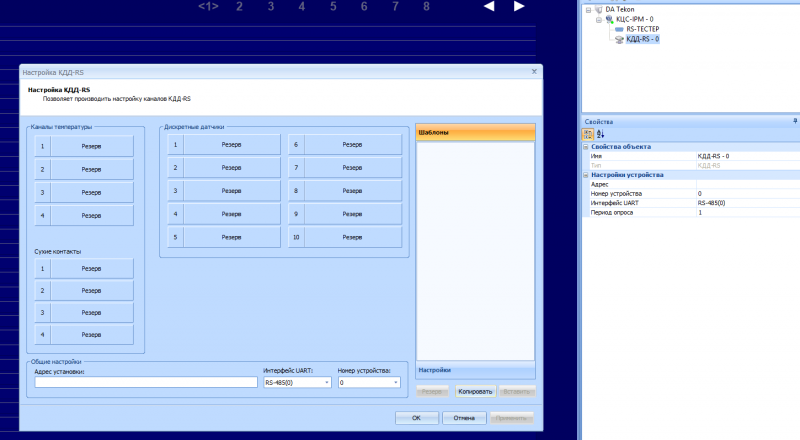Select the КДД-RS - 0 device in tree
The image size is (800, 440).
642,40
